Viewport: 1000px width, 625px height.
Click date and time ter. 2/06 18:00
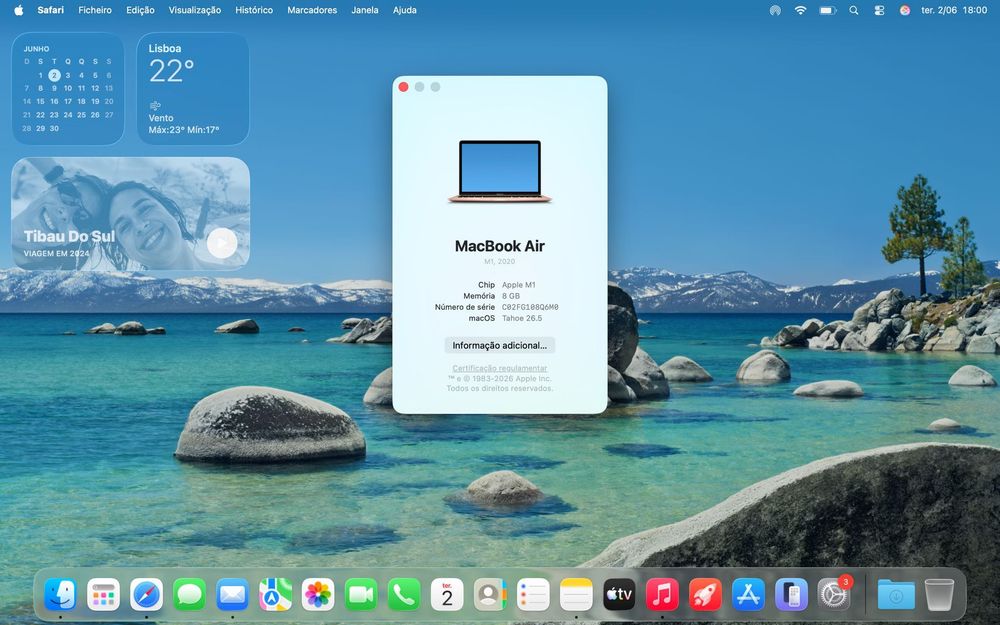coord(954,10)
